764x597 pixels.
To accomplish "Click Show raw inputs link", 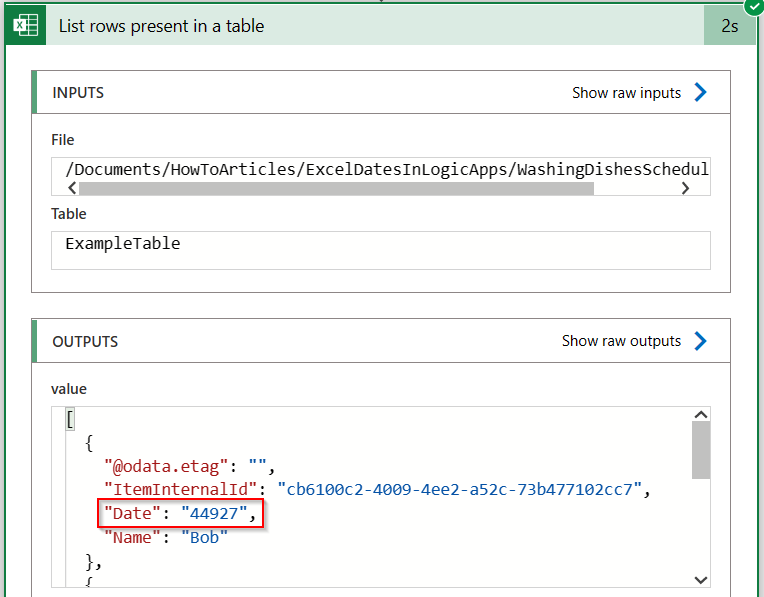I will click(626, 93).
